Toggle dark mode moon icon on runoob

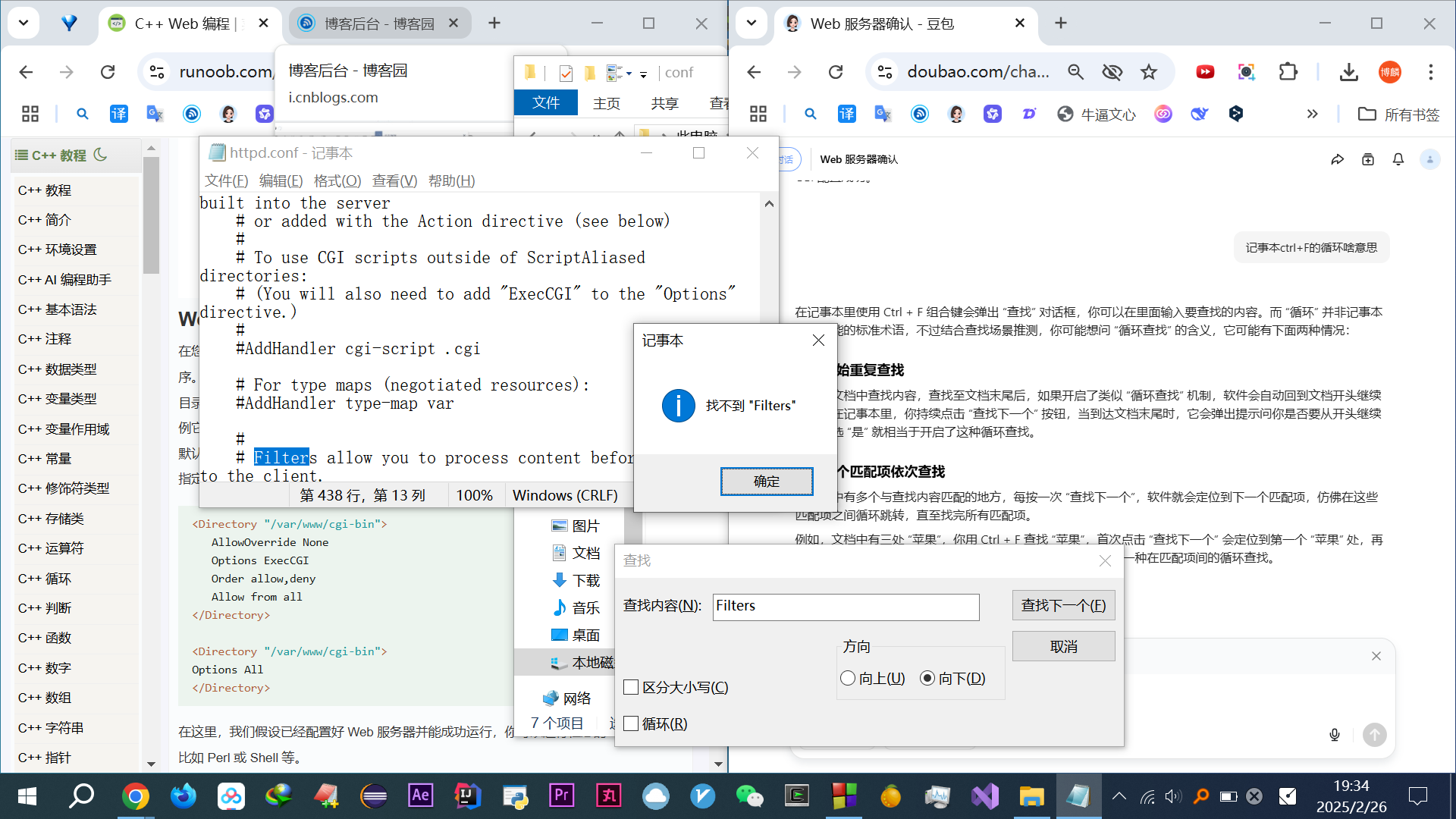(x=100, y=155)
